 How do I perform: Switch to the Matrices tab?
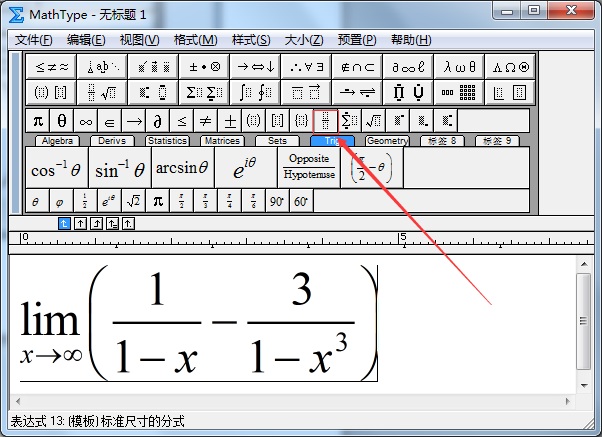[x=222, y=141]
